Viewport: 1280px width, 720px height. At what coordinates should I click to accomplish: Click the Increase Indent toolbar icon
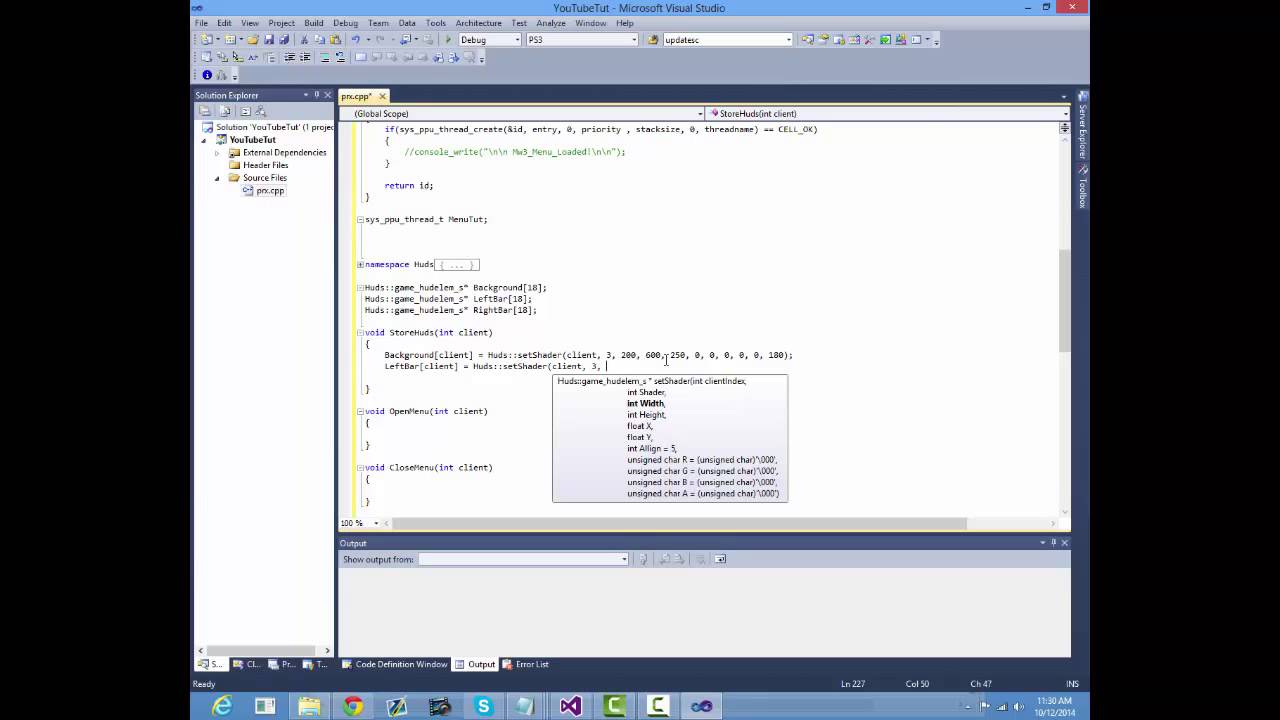pos(303,58)
